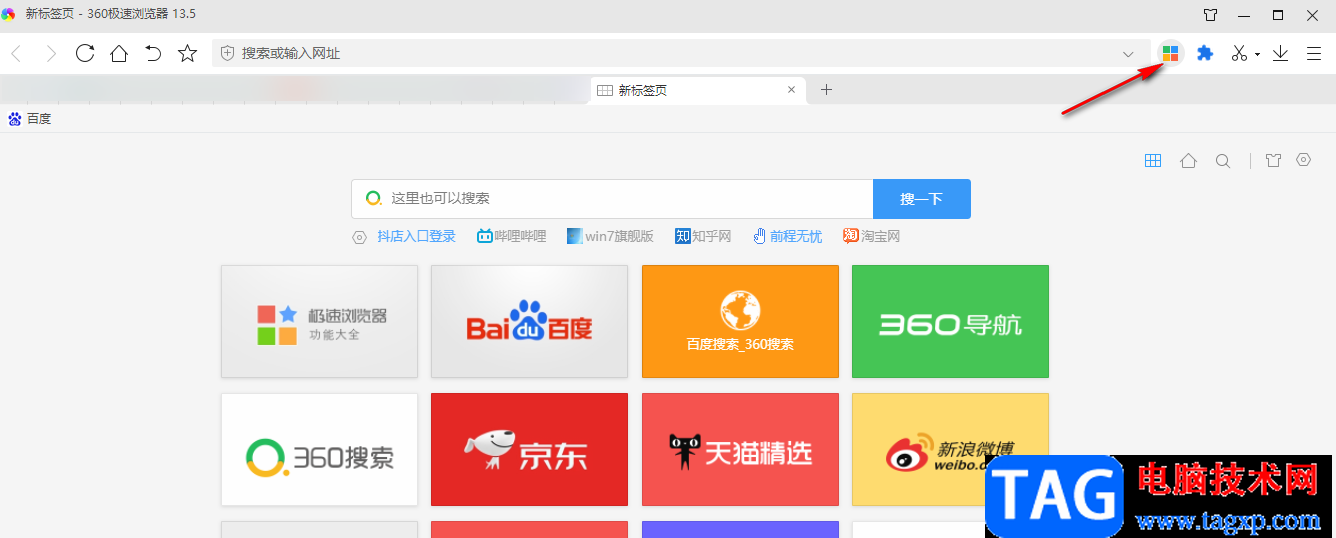
Task: Click the address bar URL field
Action: click(680, 54)
